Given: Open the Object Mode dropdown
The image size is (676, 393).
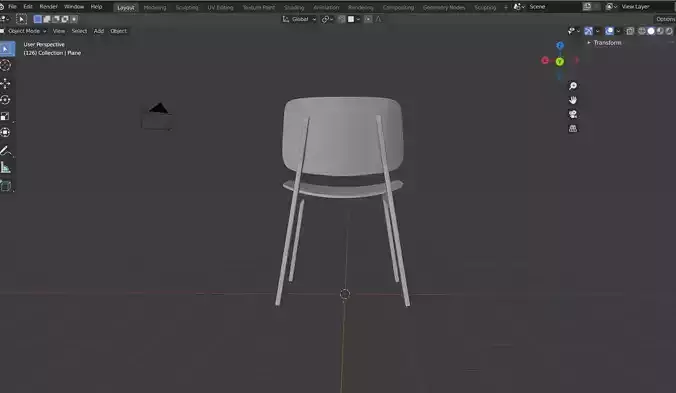Looking at the screenshot, I should pyautogui.click(x=24, y=31).
